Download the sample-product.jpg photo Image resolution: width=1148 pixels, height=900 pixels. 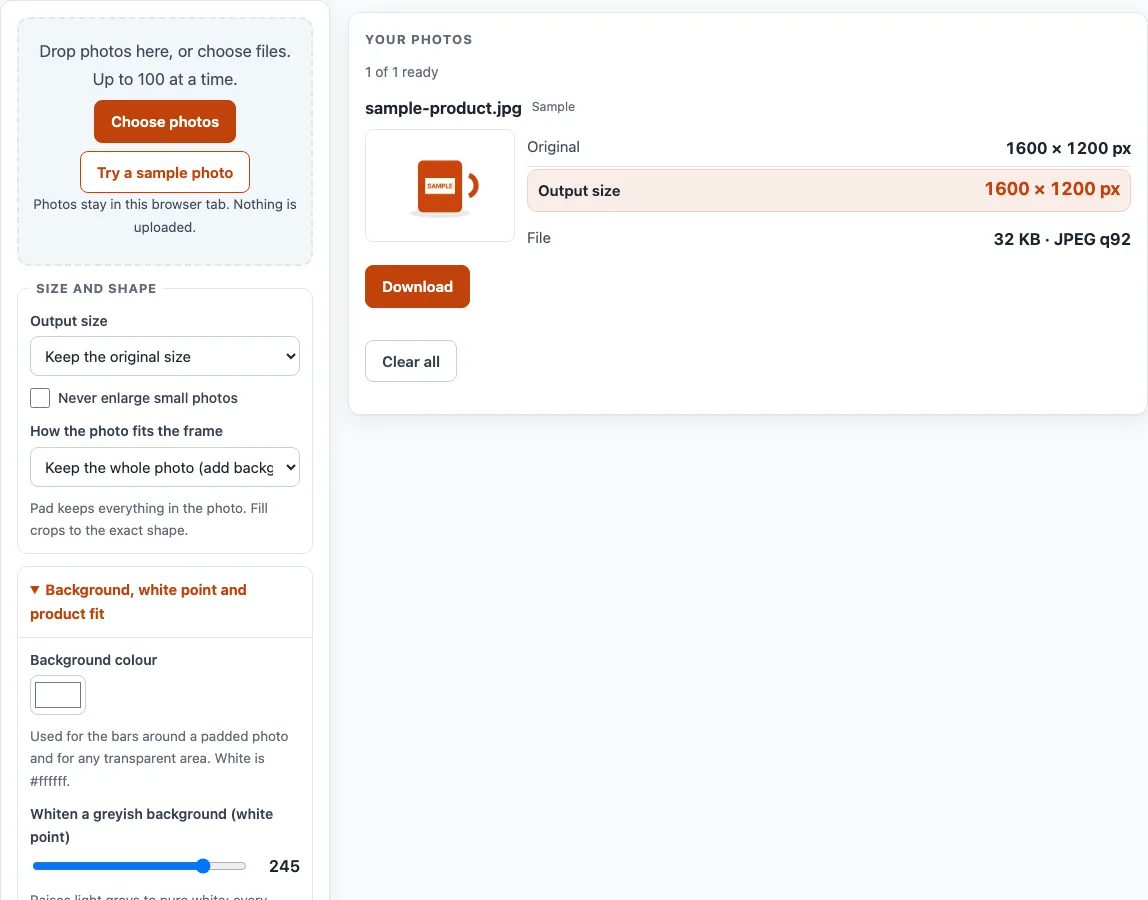pos(417,286)
